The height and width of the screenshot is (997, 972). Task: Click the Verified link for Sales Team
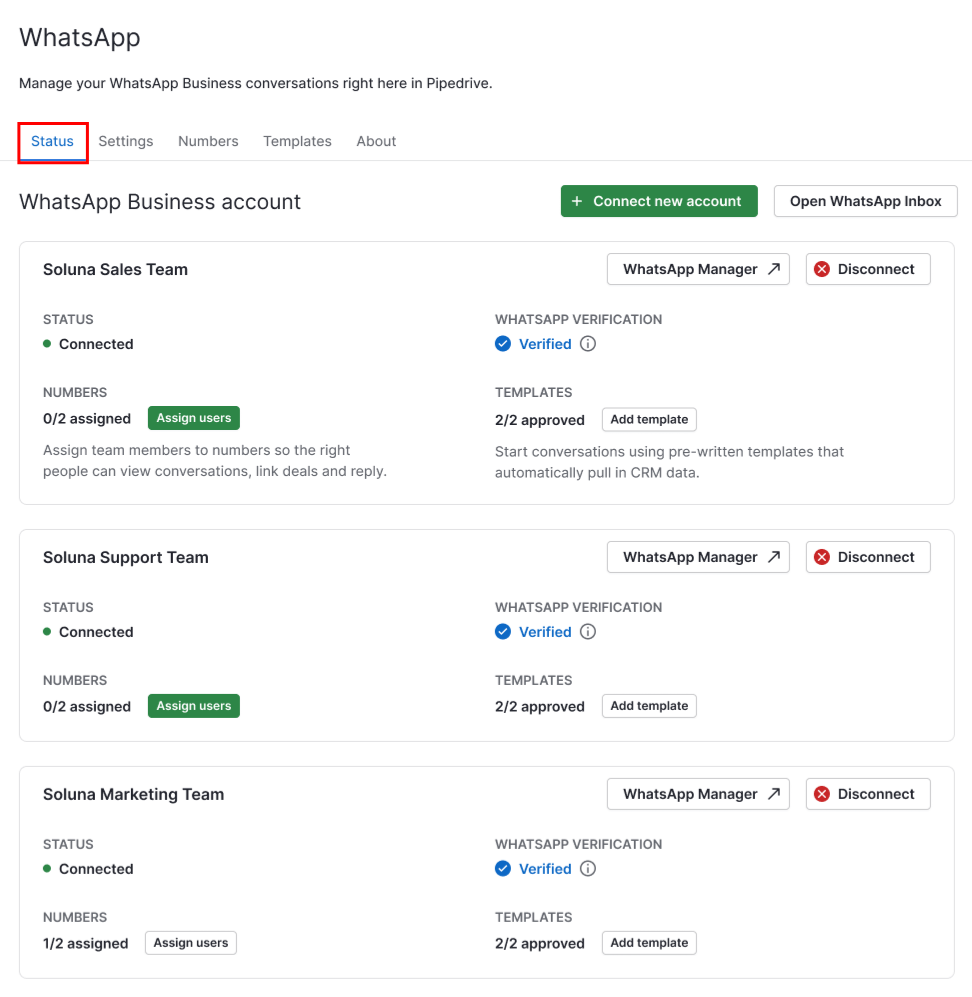click(x=545, y=344)
